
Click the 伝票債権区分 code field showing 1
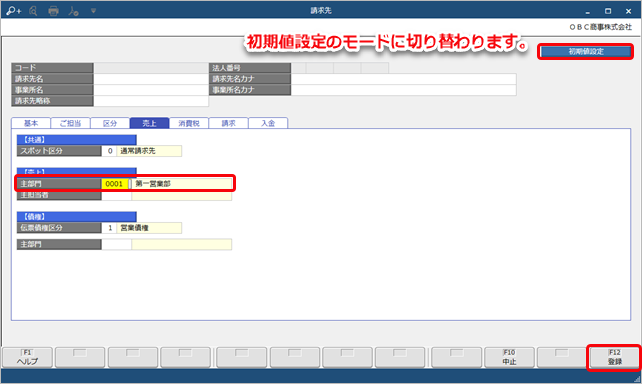(x=109, y=228)
